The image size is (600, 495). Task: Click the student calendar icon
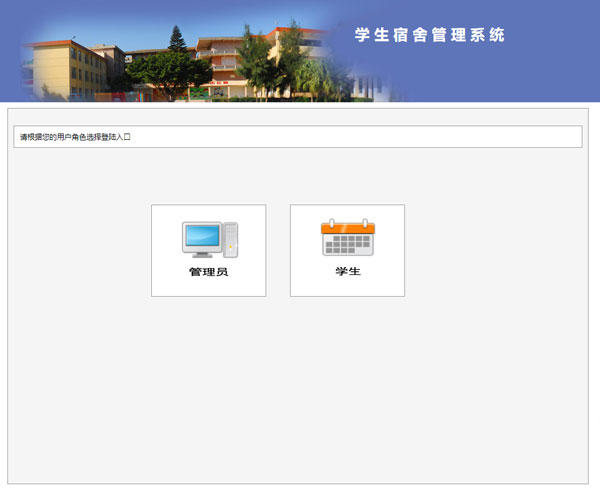(x=348, y=237)
